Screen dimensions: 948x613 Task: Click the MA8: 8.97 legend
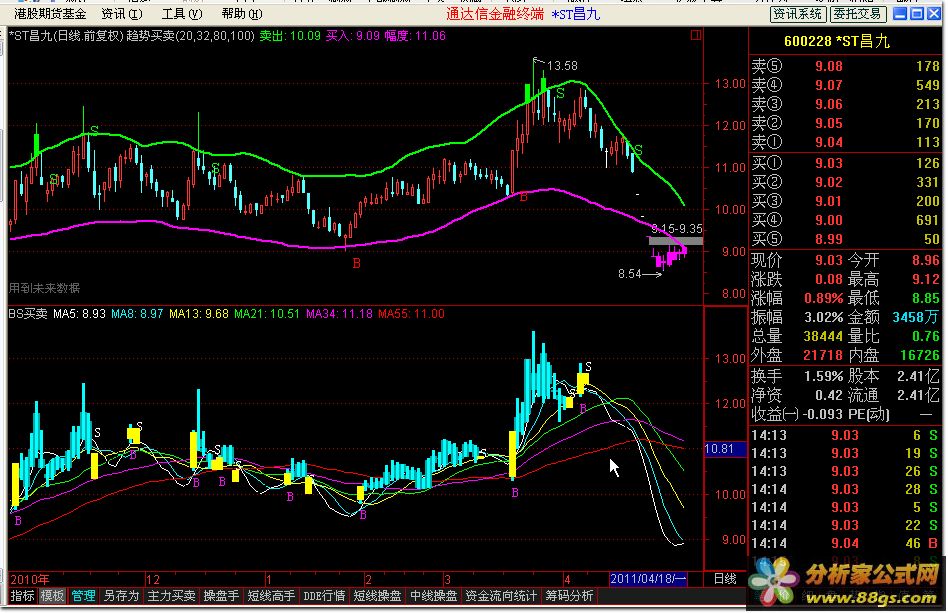click(137, 314)
